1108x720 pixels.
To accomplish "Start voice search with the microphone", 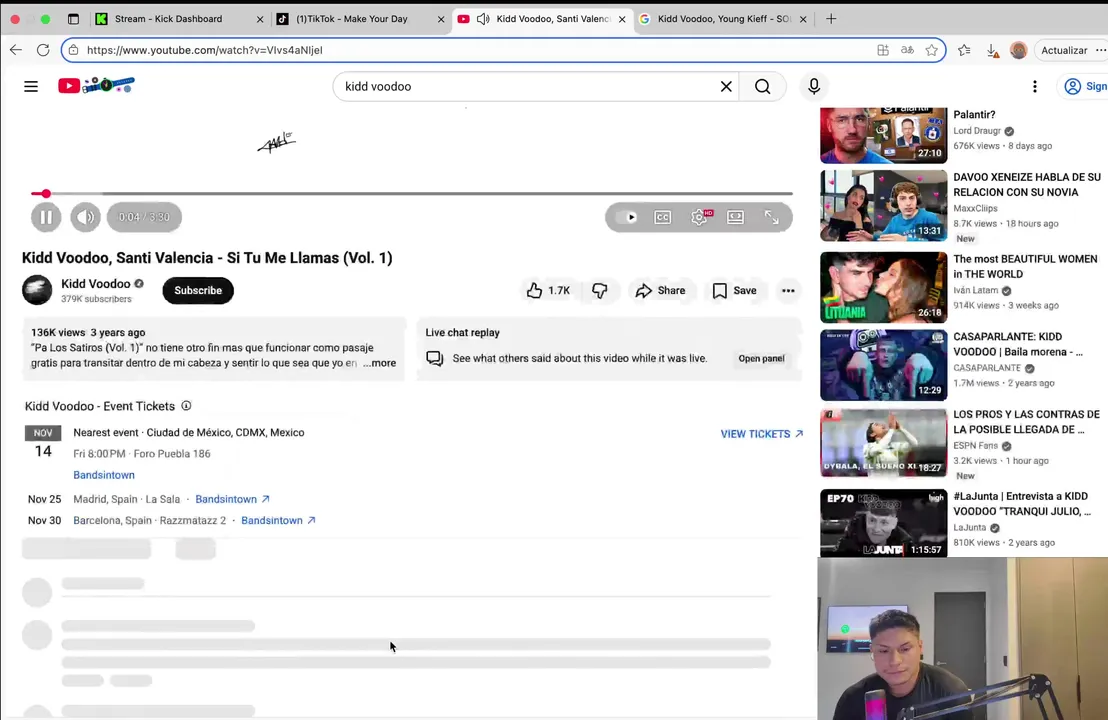I will 814,86.
